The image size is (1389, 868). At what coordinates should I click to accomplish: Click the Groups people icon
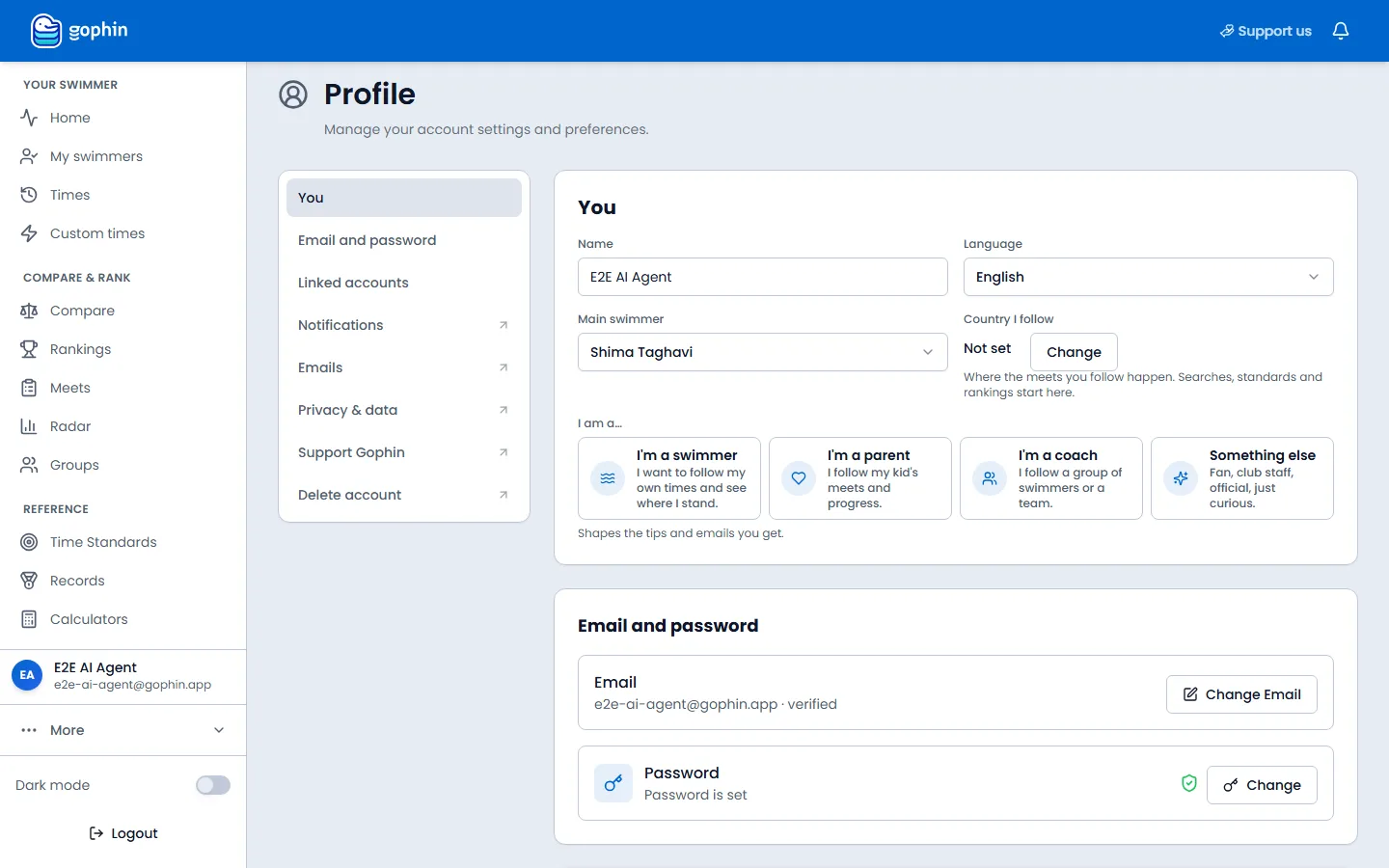coord(29,465)
